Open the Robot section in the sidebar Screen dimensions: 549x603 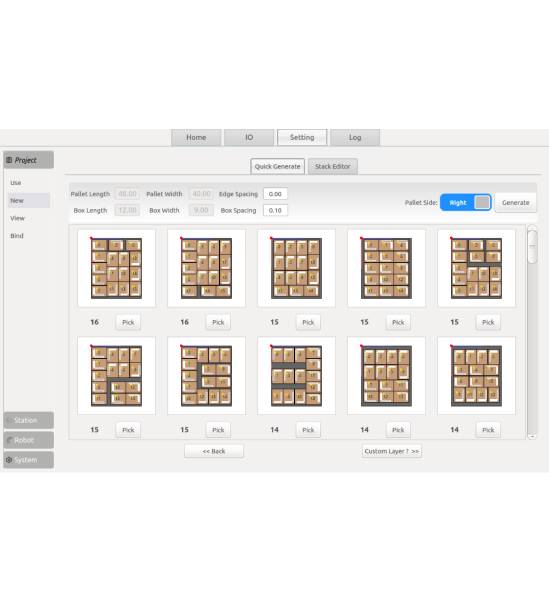click(28, 440)
